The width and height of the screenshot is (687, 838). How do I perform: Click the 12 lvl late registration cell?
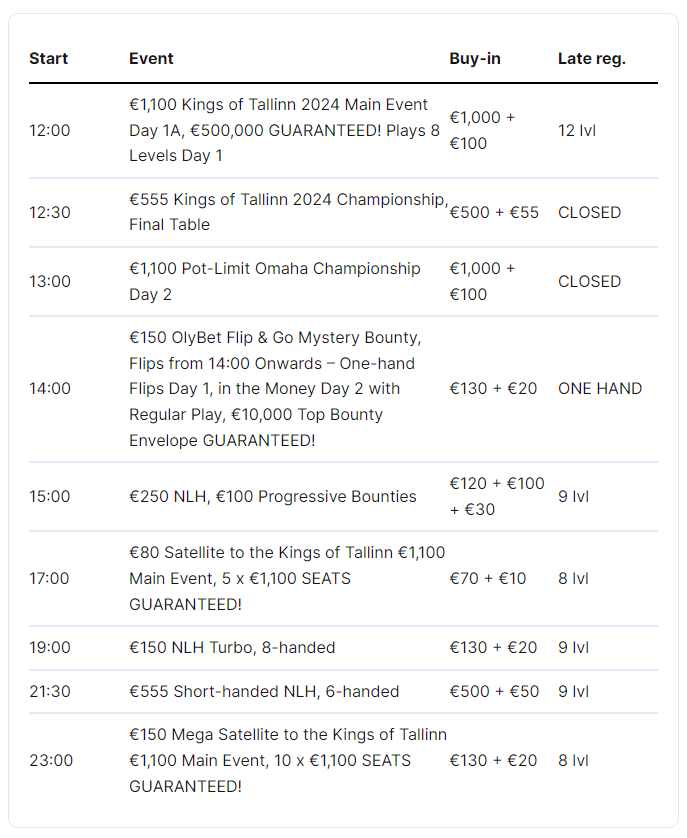[x=577, y=130]
